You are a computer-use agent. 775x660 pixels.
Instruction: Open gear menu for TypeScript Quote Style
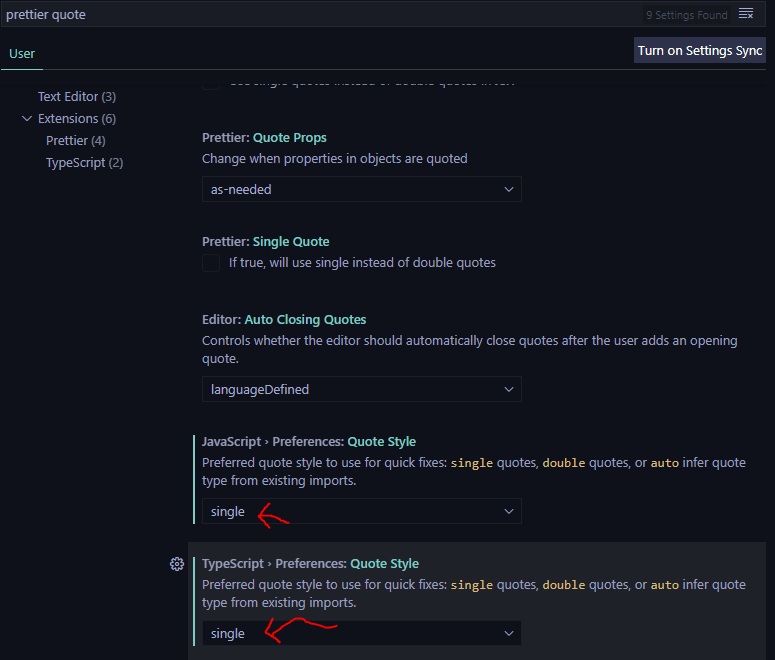coord(177,564)
